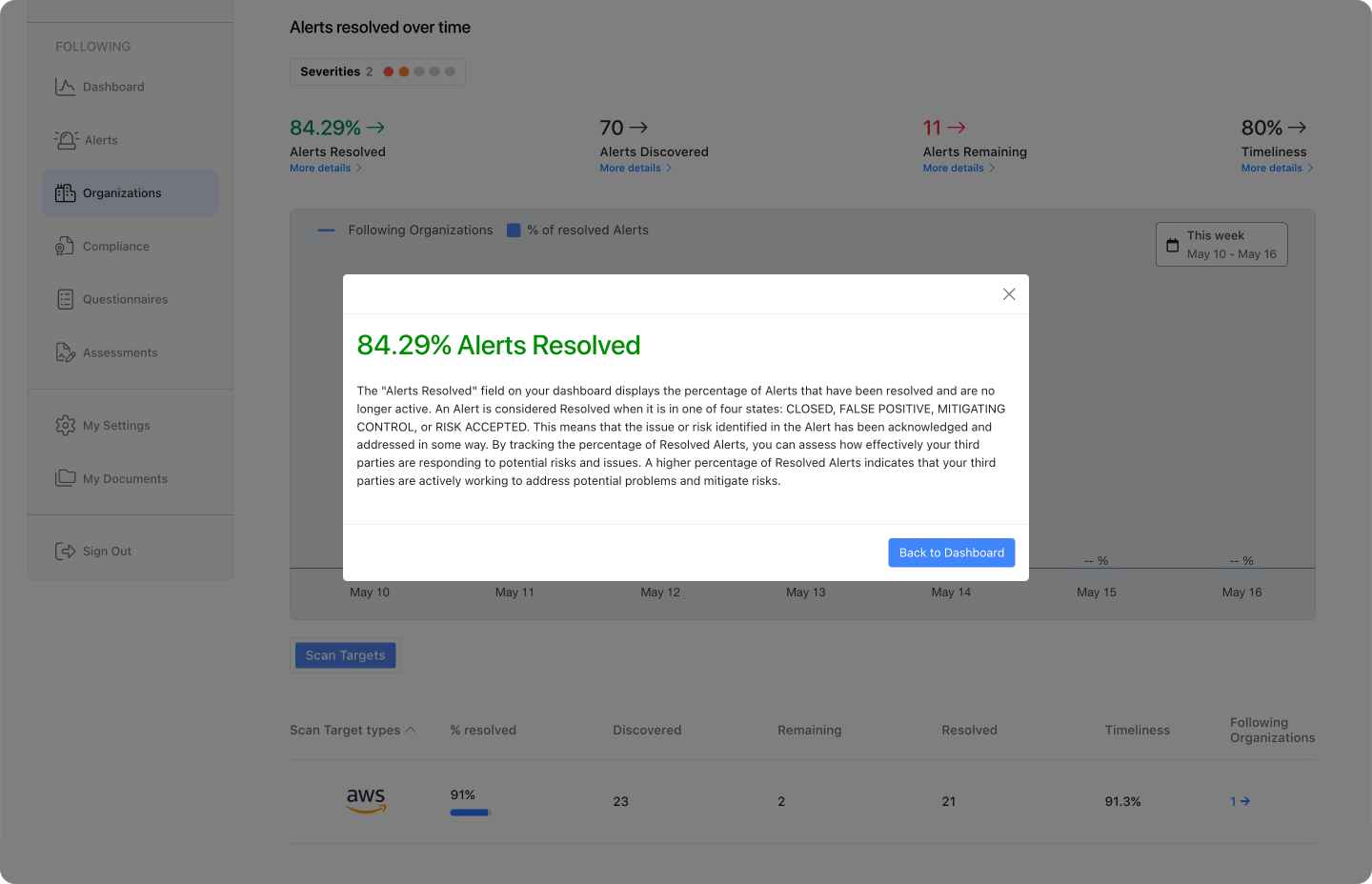Close the Alerts Resolved dialog with X
Image resolution: width=1372 pixels, height=884 pixels.
point(1009,294)
